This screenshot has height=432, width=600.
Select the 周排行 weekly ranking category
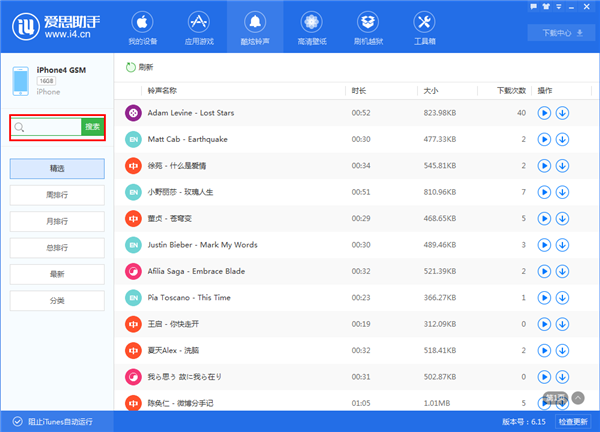(x=57, y=194)
